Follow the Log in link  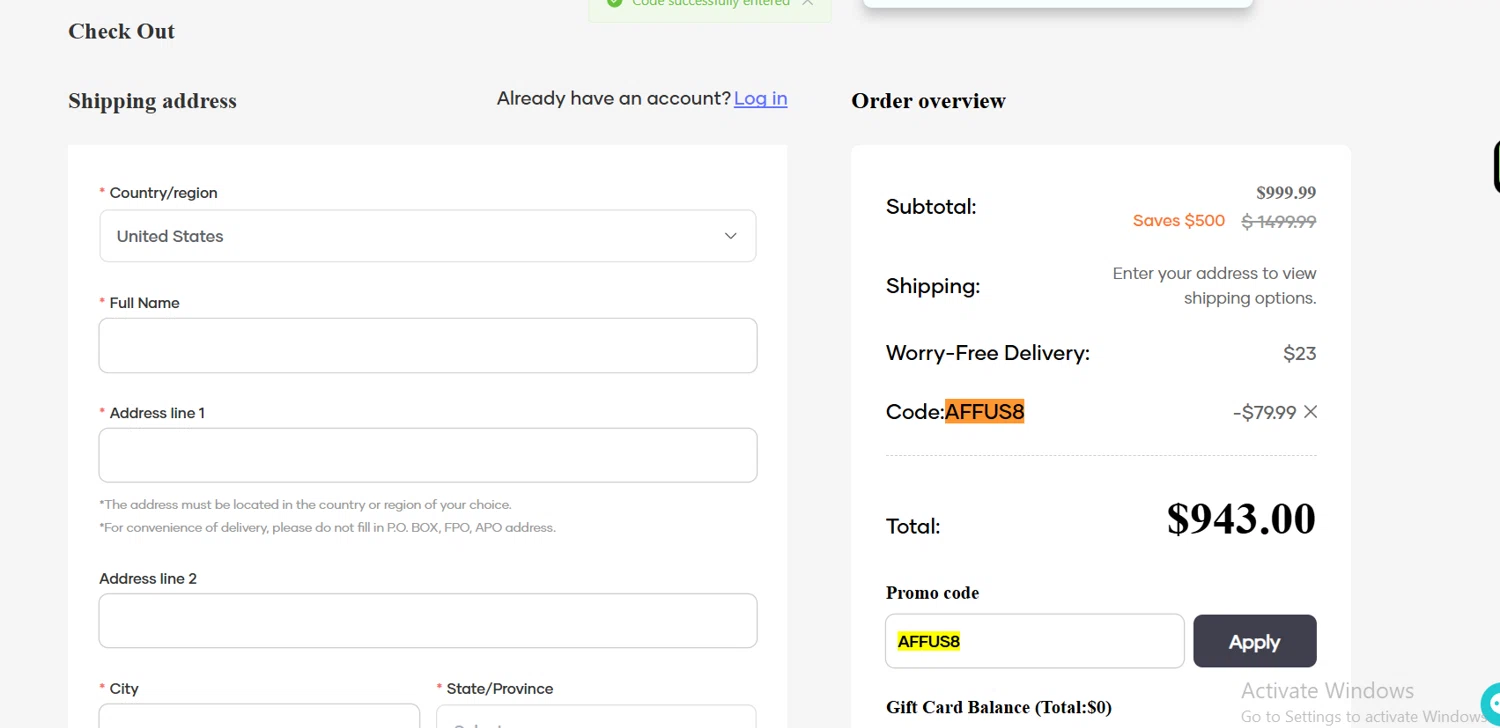[760, 98]
